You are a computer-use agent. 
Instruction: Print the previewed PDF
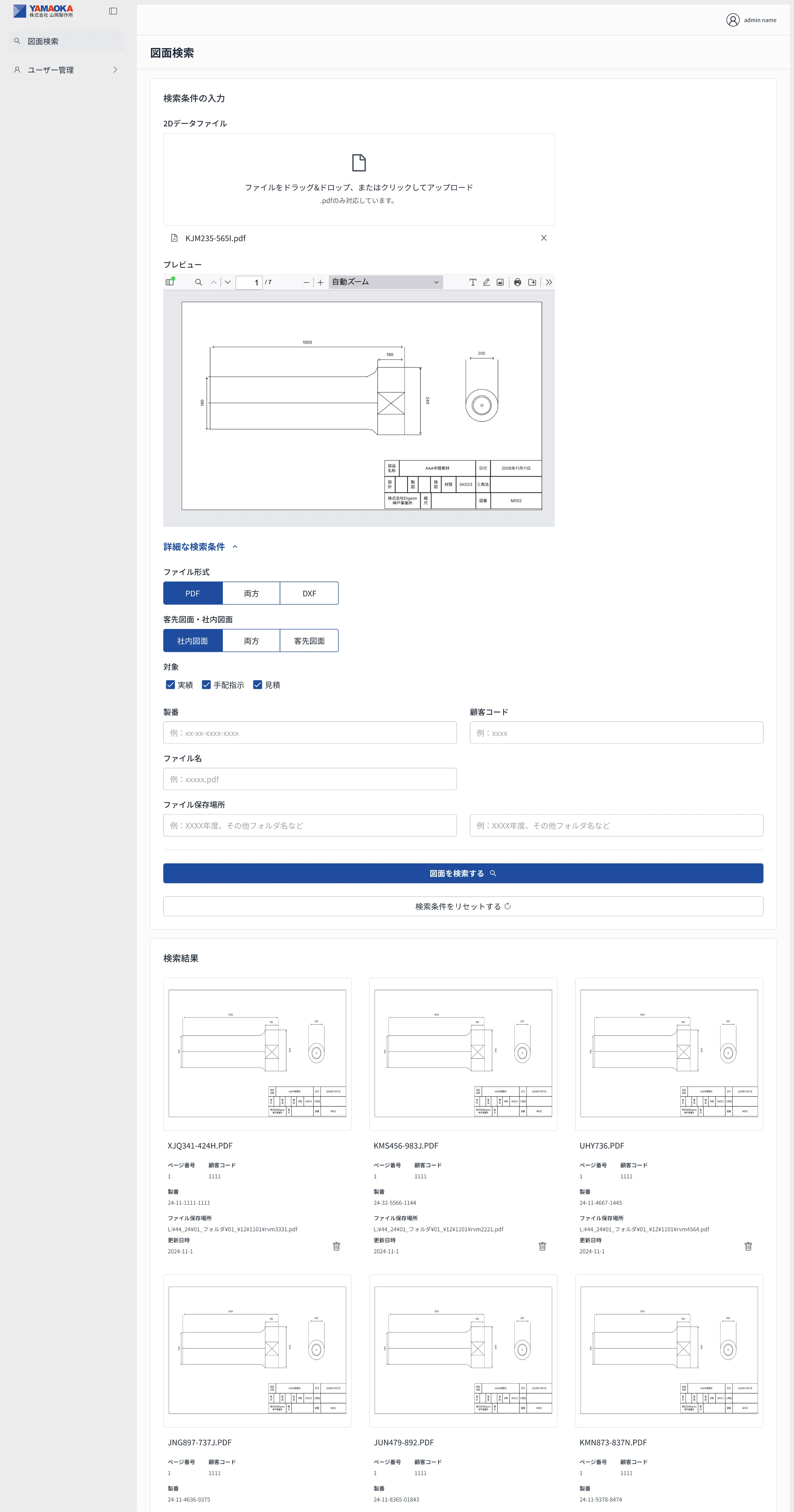517,282
